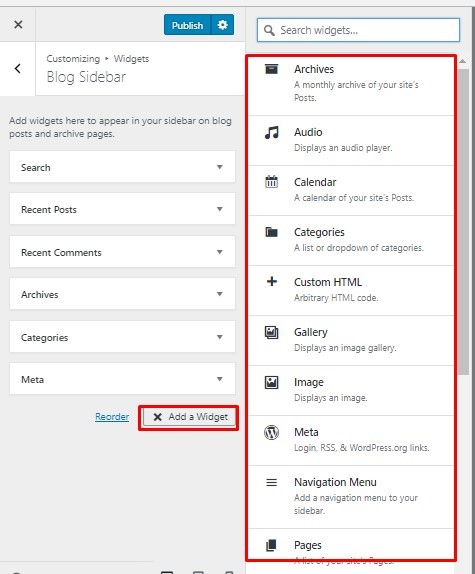This screenshot has width=475, height=574.
Task: Select the Custom HTML widget title
Action: (x=328, y=282)
